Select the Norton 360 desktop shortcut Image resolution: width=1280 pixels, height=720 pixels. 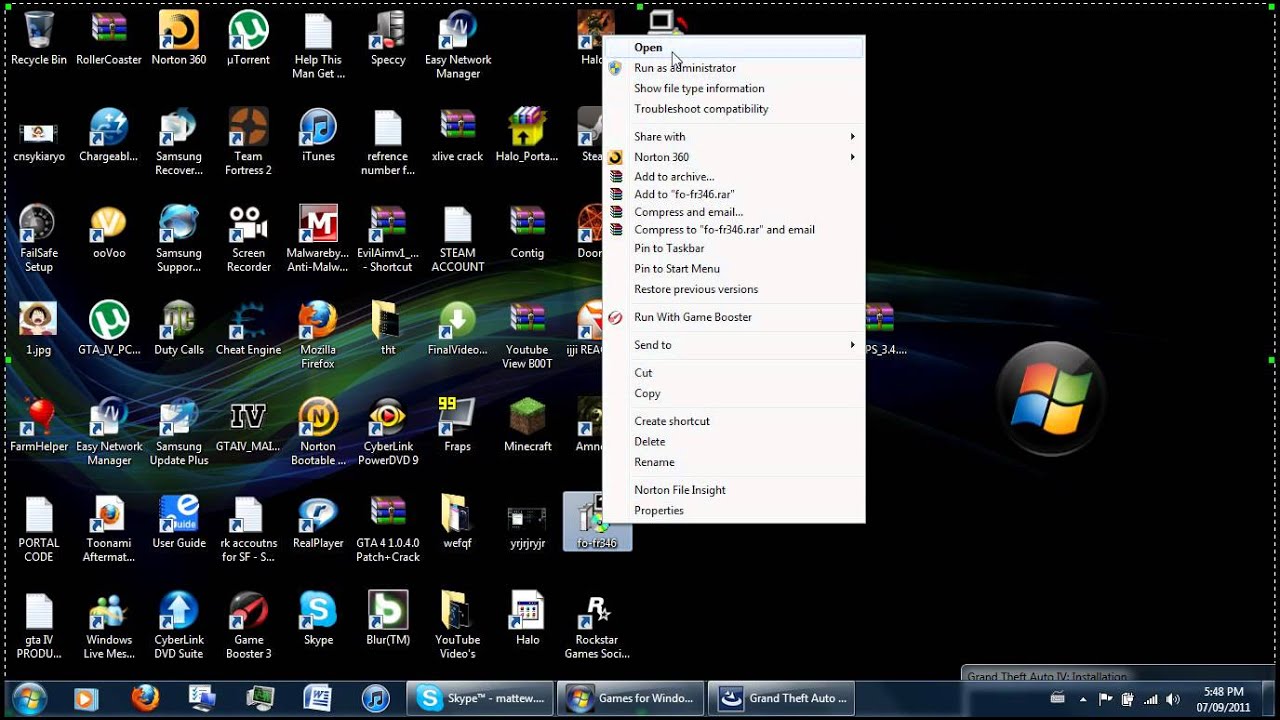pos(179,39)
